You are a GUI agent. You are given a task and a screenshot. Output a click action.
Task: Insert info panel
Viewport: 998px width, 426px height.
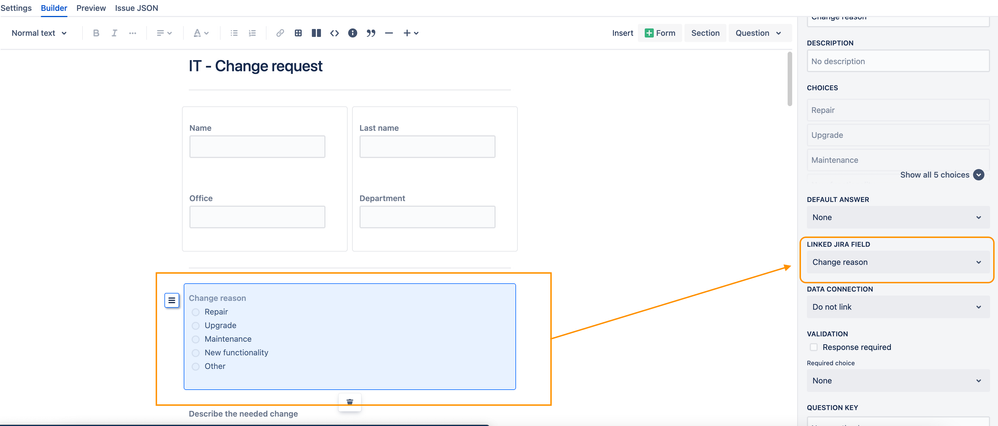pos(353,33)
